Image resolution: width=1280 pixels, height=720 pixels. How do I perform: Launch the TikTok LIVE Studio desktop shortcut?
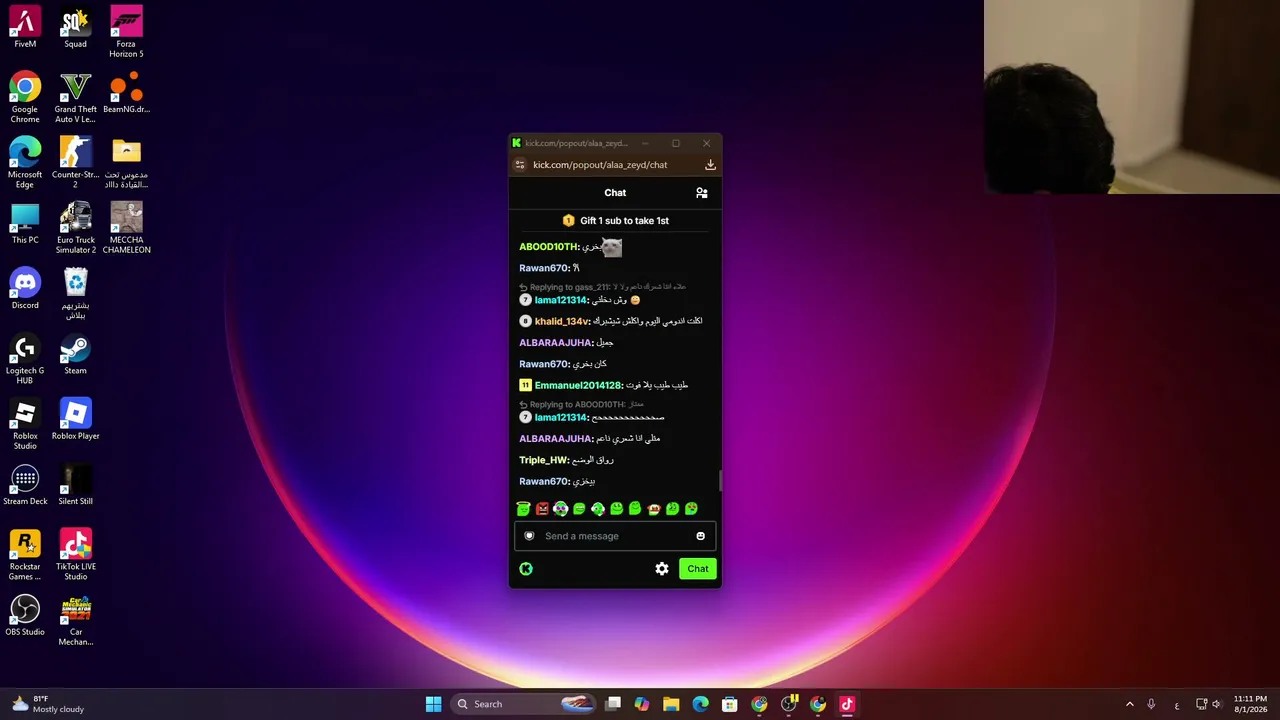tap(75, 555)
